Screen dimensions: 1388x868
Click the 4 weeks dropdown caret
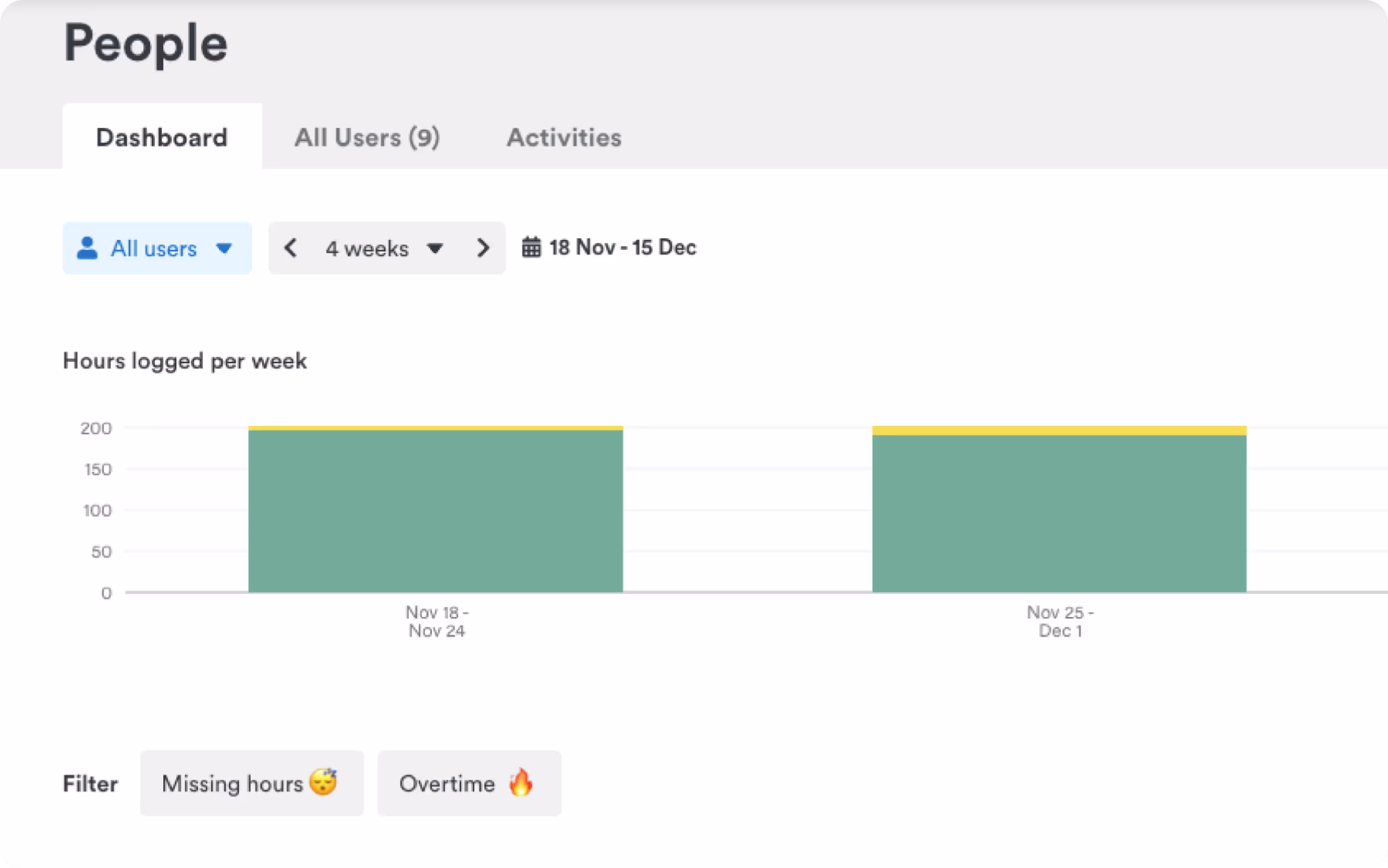tap(435, 249)
